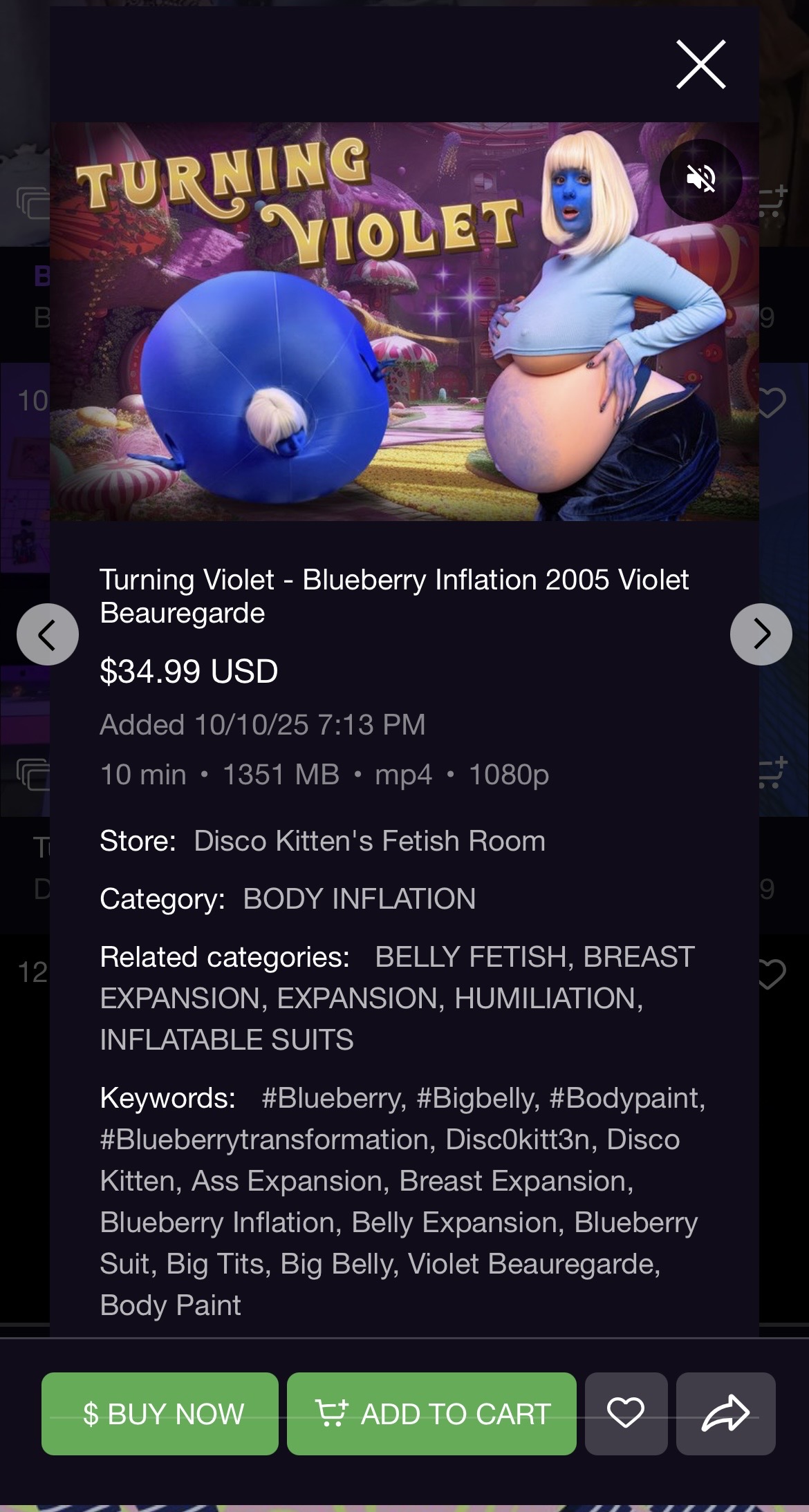Unmute the video preview sound

click(x=700, y=180)
